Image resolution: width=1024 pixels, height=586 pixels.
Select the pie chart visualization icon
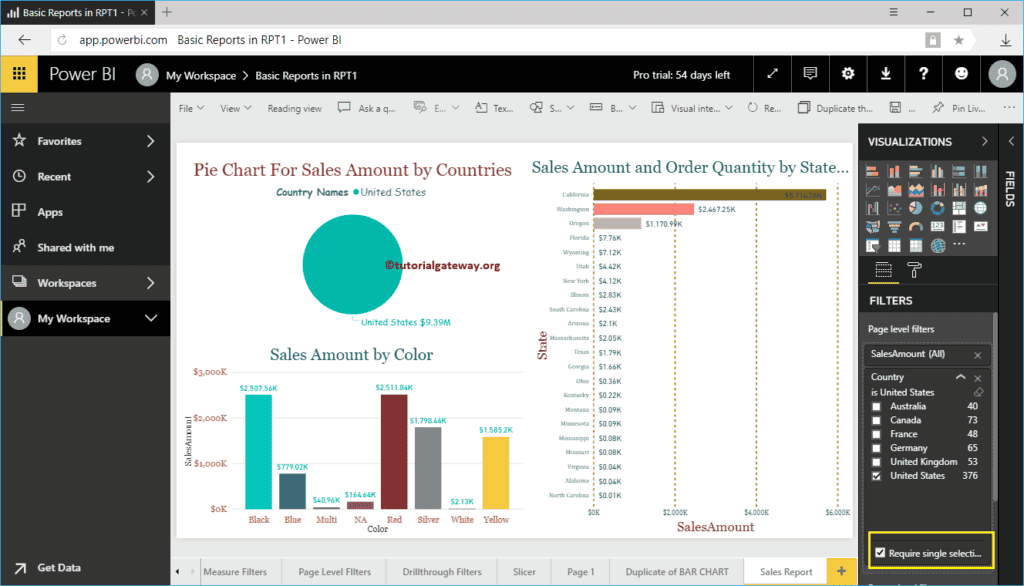point(916,208)
